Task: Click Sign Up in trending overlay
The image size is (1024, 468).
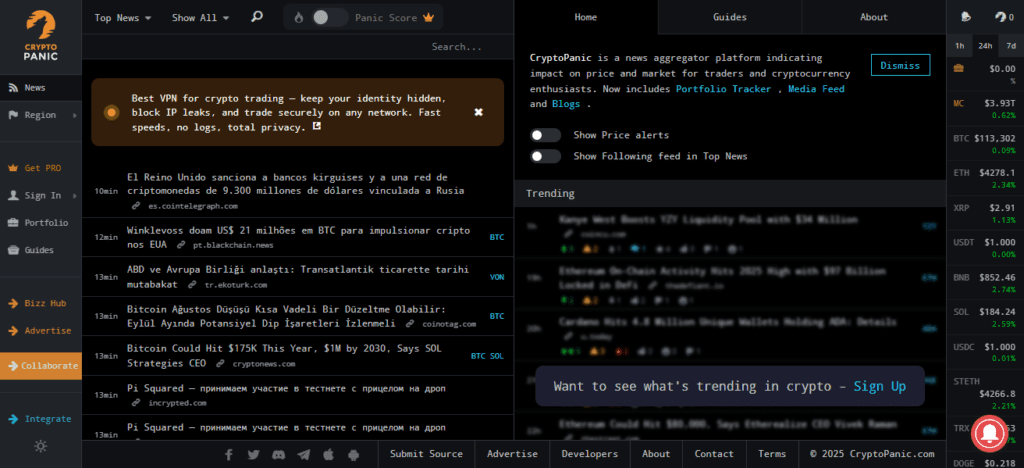Action: [879, 386]
